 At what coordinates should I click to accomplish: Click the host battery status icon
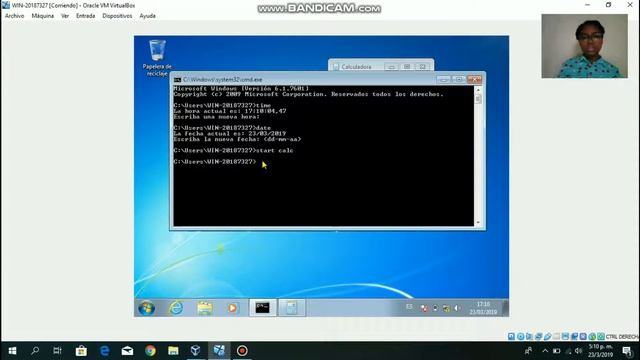tap(557, 351)
